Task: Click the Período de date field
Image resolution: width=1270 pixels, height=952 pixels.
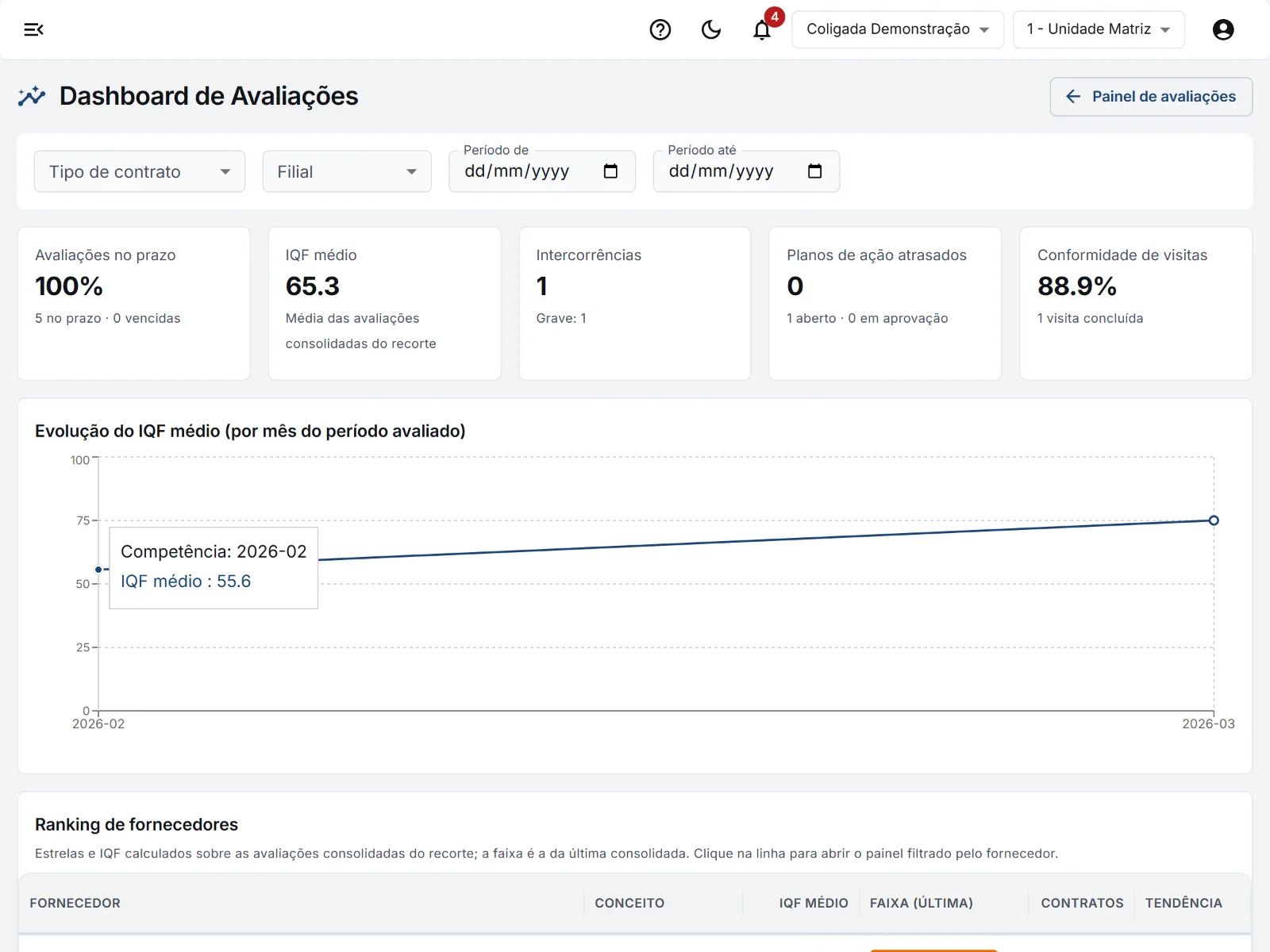Action: [542, 171]
